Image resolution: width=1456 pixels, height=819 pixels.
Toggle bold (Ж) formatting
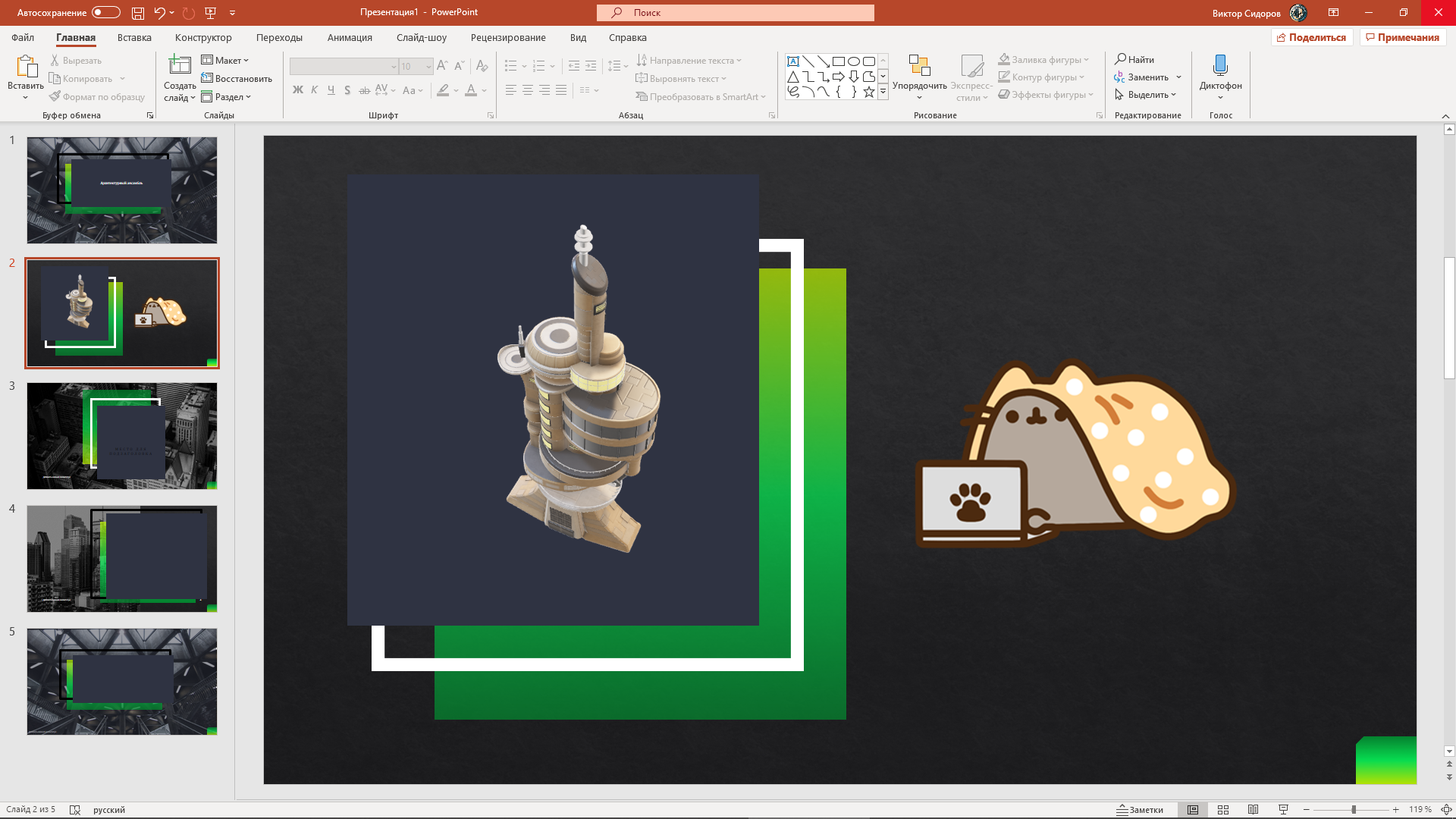point(298,90)
